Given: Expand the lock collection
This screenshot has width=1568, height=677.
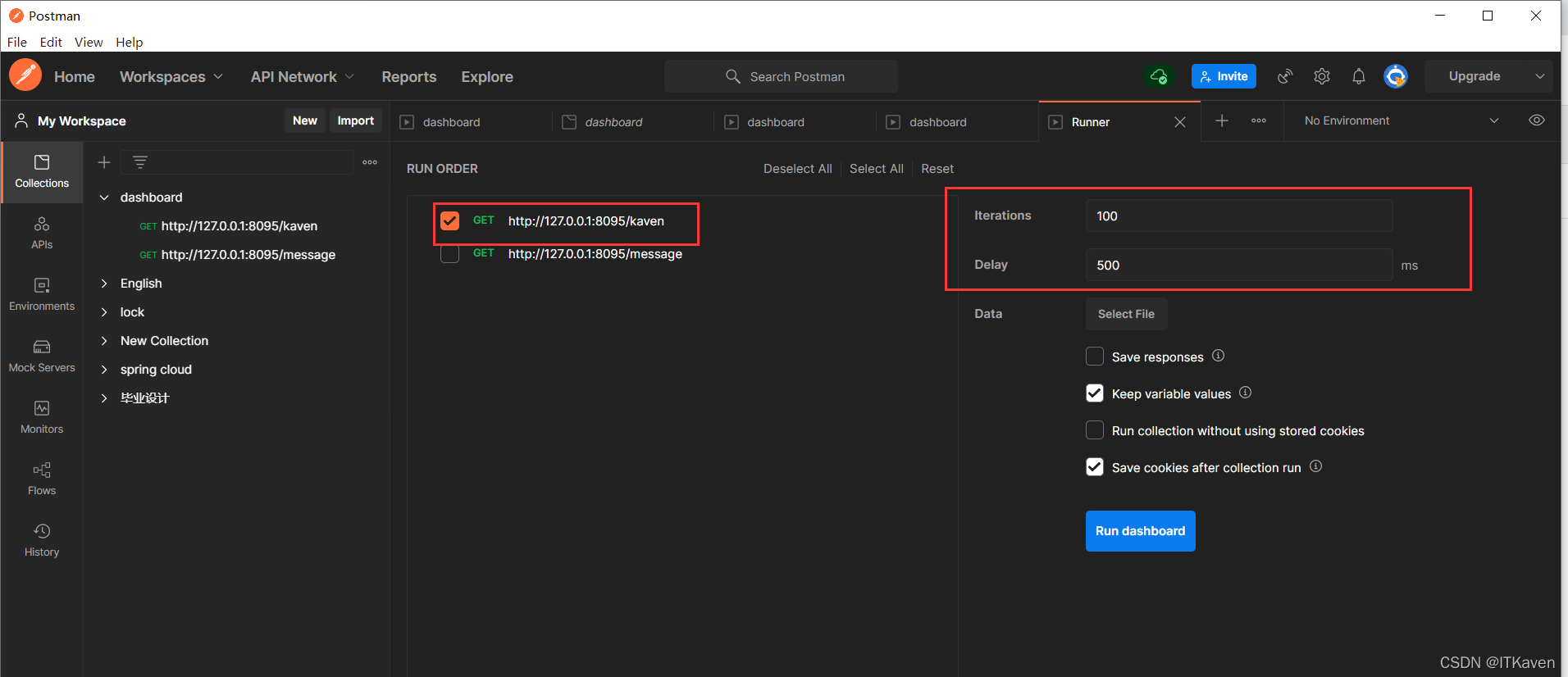Looking at the screenshot, I should pyautogui.click(x=104, y=312).
